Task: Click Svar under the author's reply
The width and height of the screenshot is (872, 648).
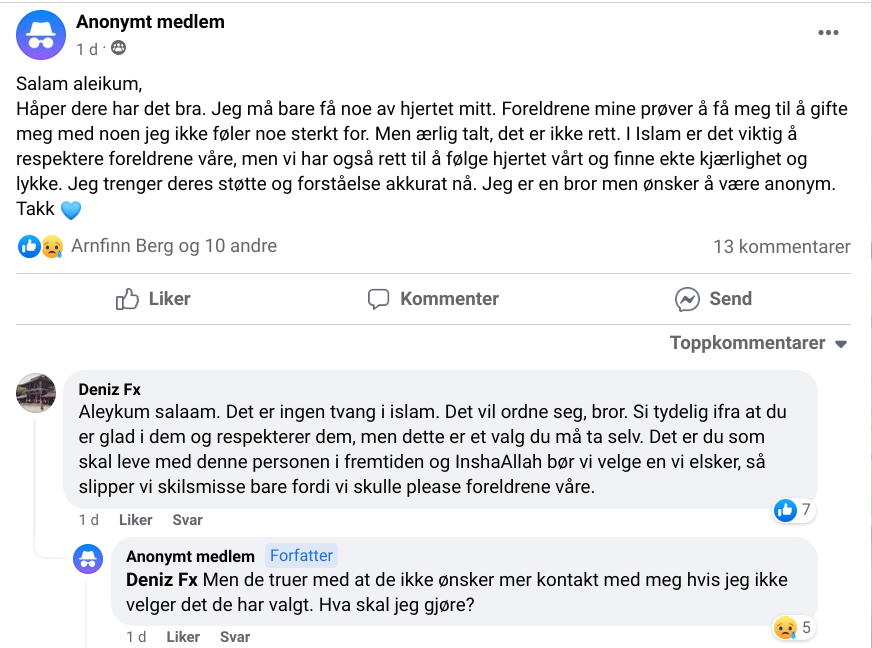Action: click(235, 637)
